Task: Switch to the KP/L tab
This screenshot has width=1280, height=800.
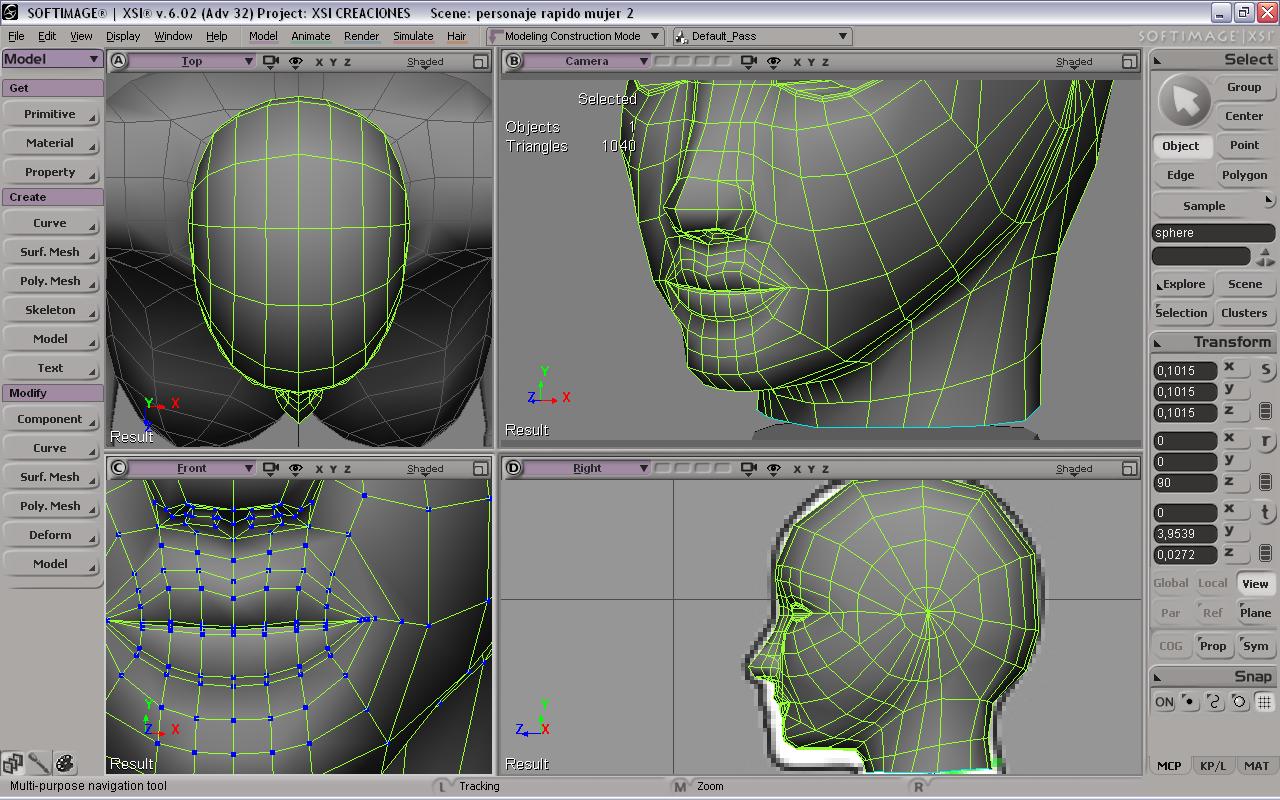Action: 1212,766
